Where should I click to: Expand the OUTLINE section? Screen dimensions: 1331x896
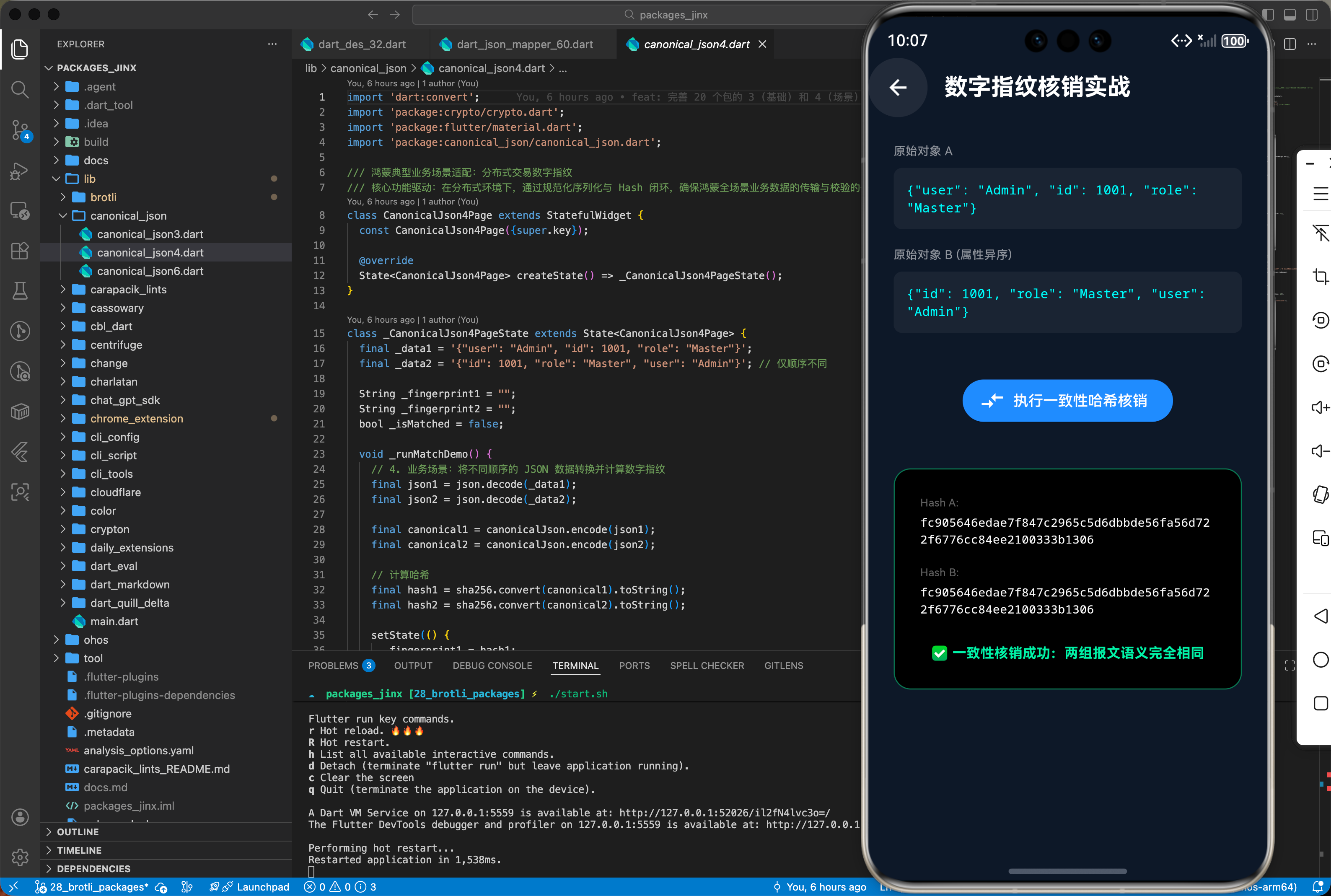coord(78,832)
